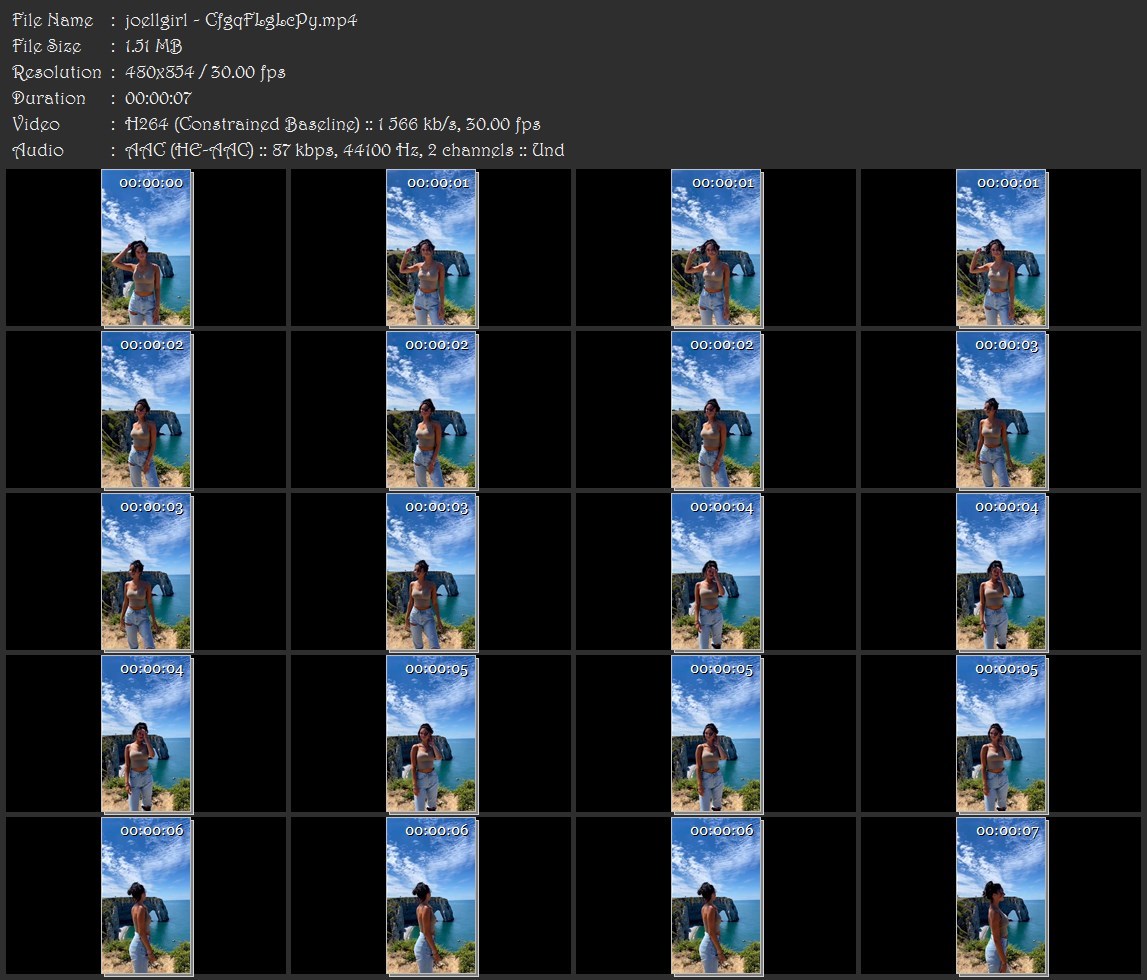The height and width of the screenshot is (980, 1147).
Task: View the third thumbnail stamped 00:00:05
Action: (x=1001, y=734)
